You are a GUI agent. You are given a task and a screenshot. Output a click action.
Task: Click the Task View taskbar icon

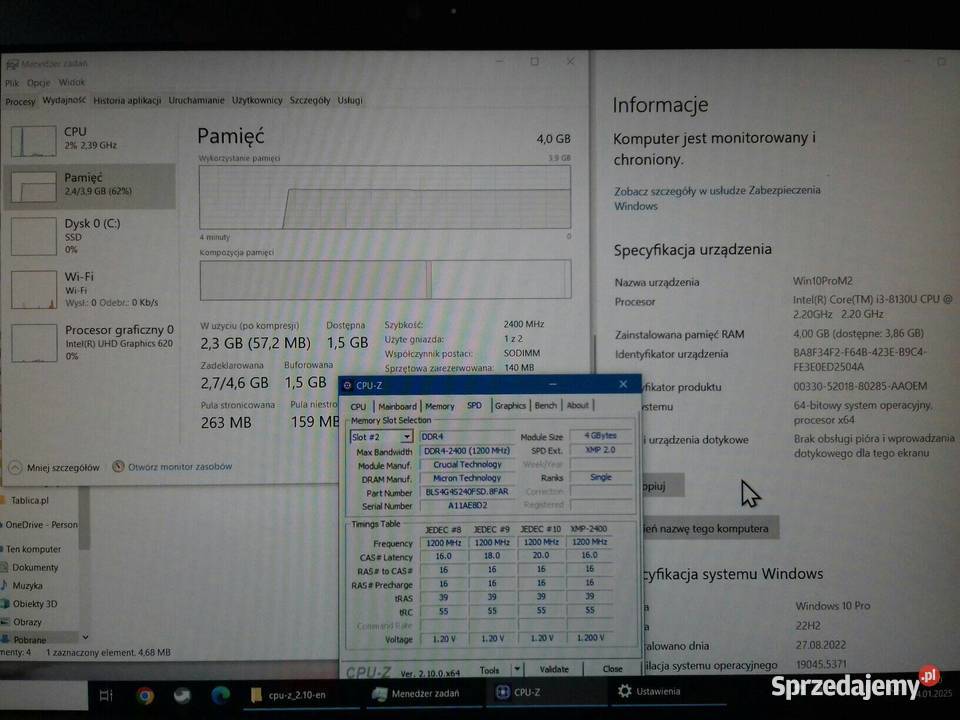[106, 694]
